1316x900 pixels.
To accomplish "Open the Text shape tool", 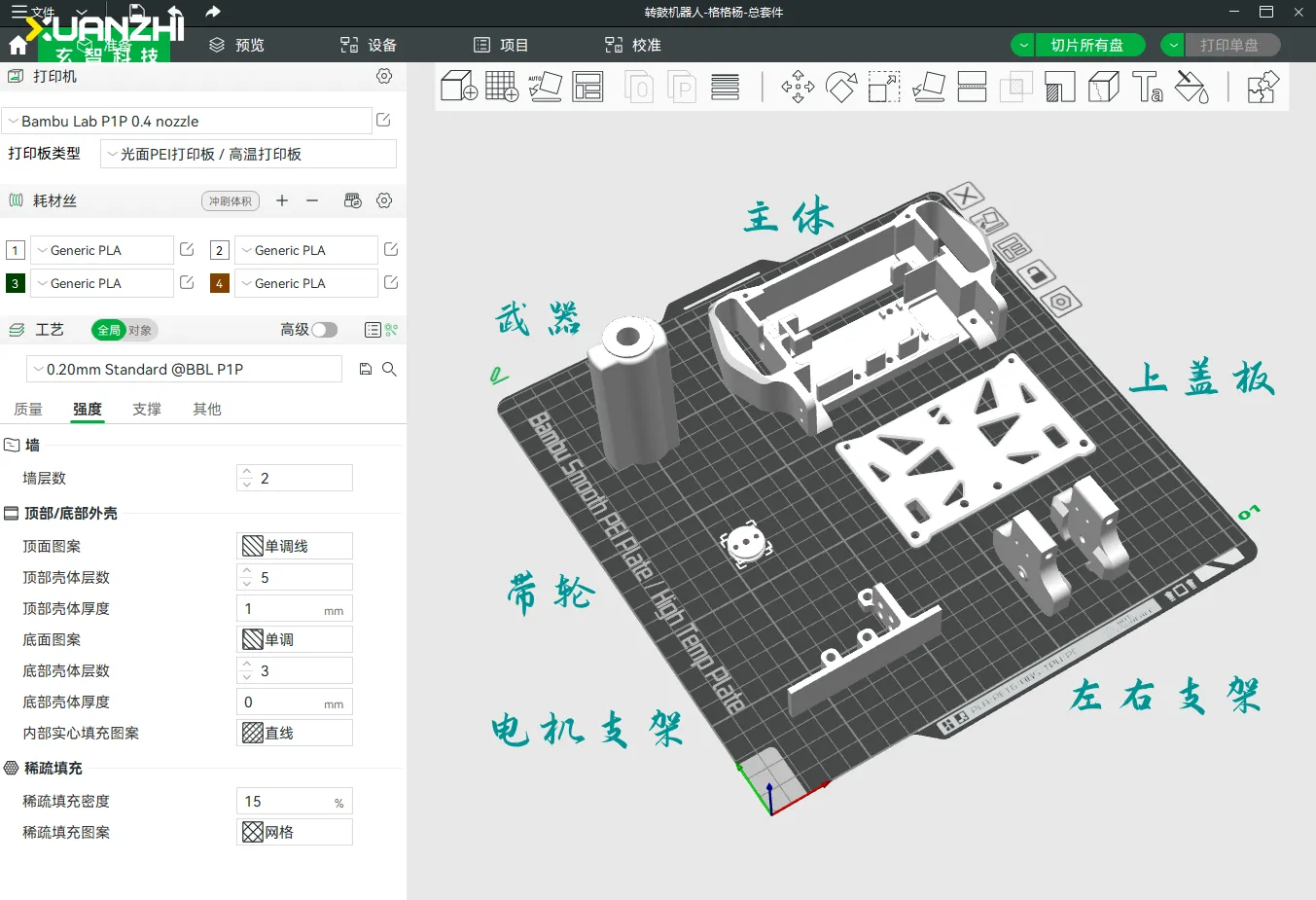I will click(1148, 87).
